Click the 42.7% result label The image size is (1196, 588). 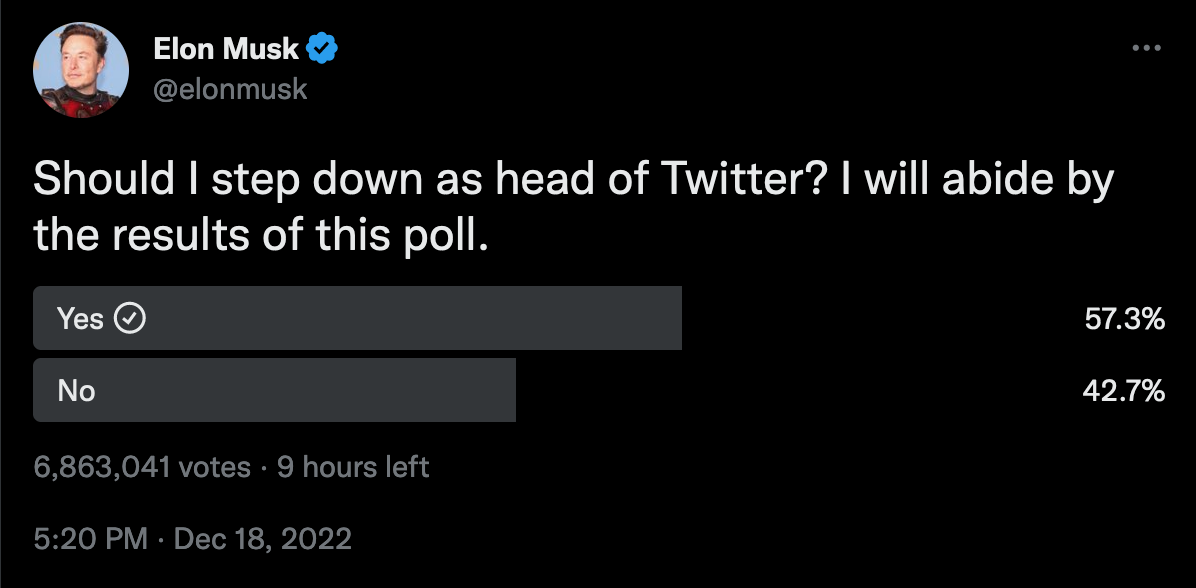point(1124,391)
